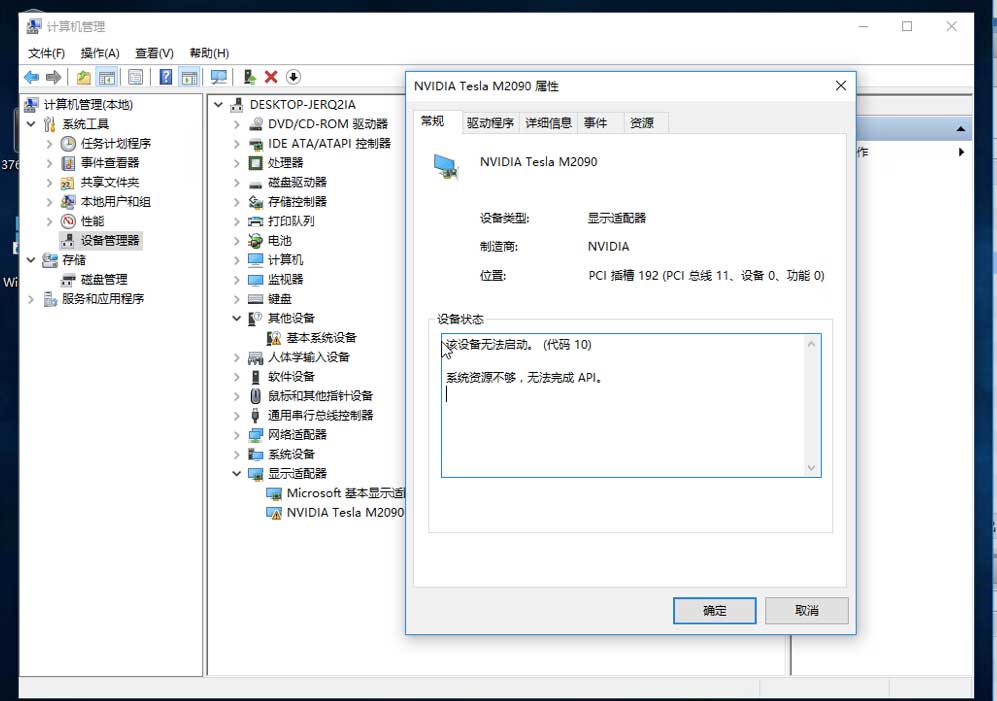This screenshot has width=997, height=701.
Task: Collapse the 系统工具 tree node
Action: pos(31,124)
